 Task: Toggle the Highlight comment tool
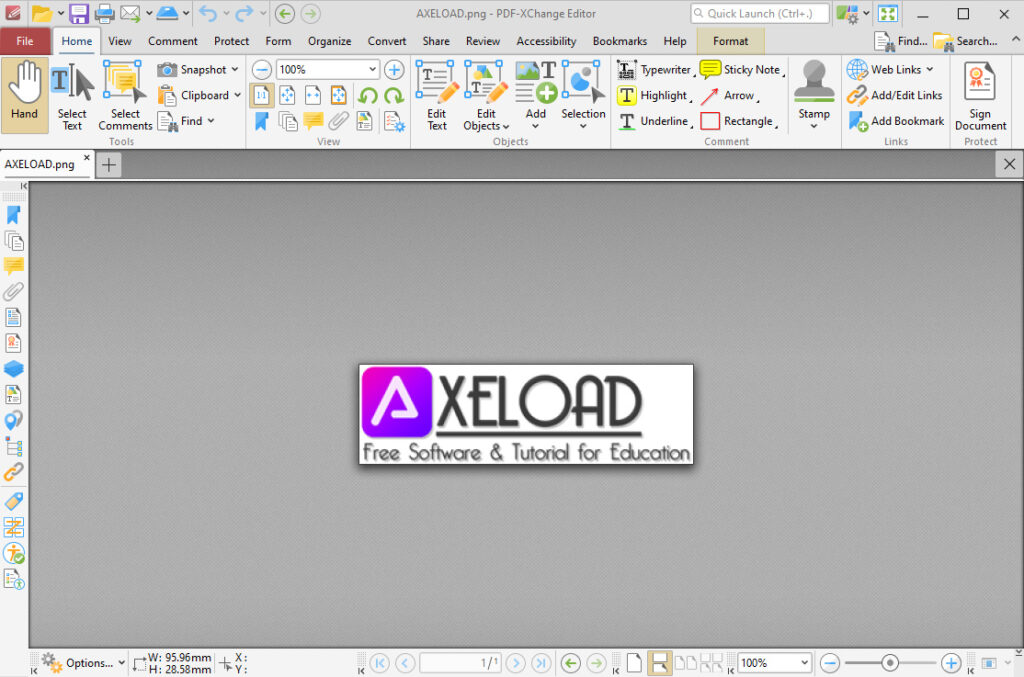click(654, 95)
